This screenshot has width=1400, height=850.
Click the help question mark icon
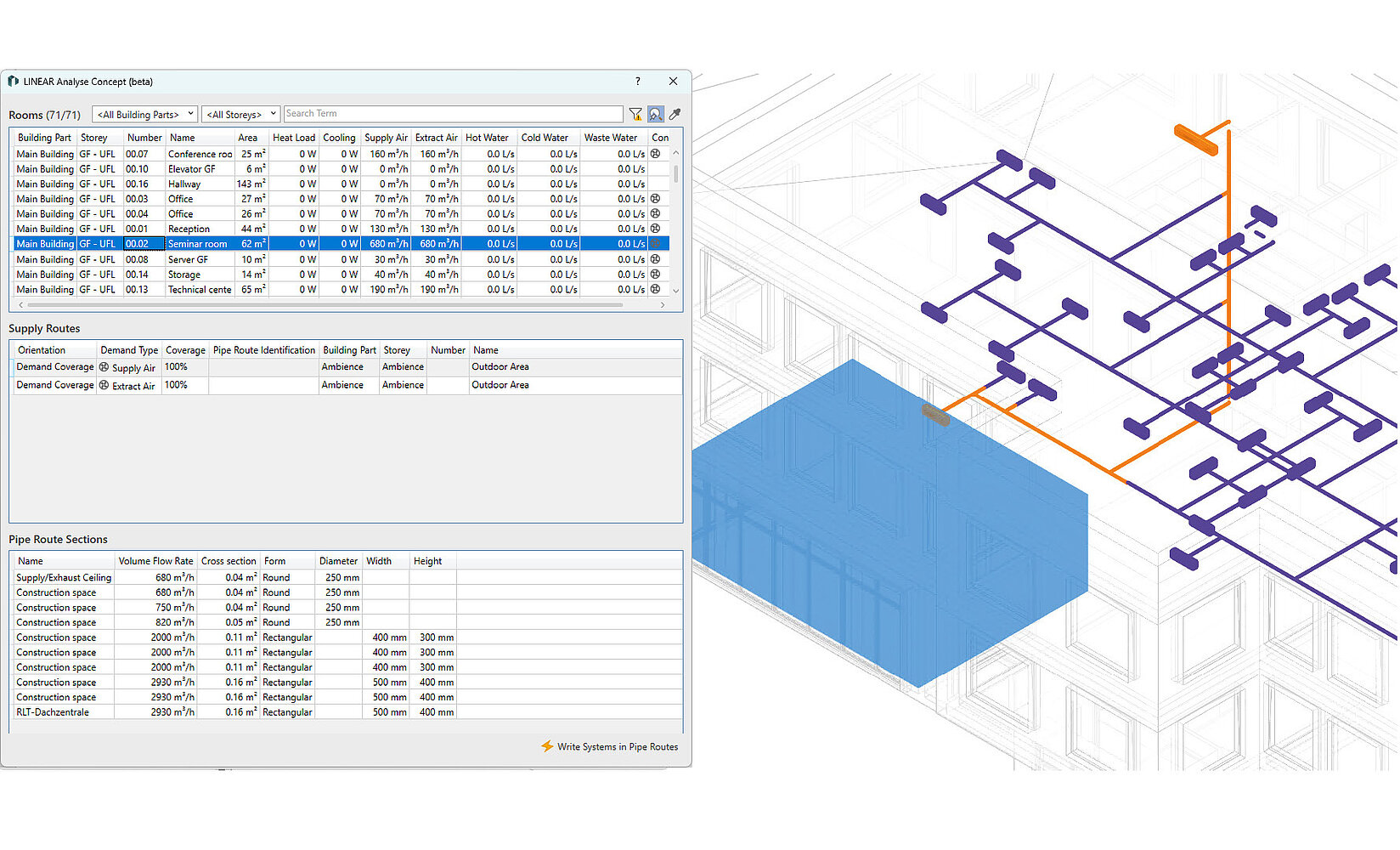[638, 82]
